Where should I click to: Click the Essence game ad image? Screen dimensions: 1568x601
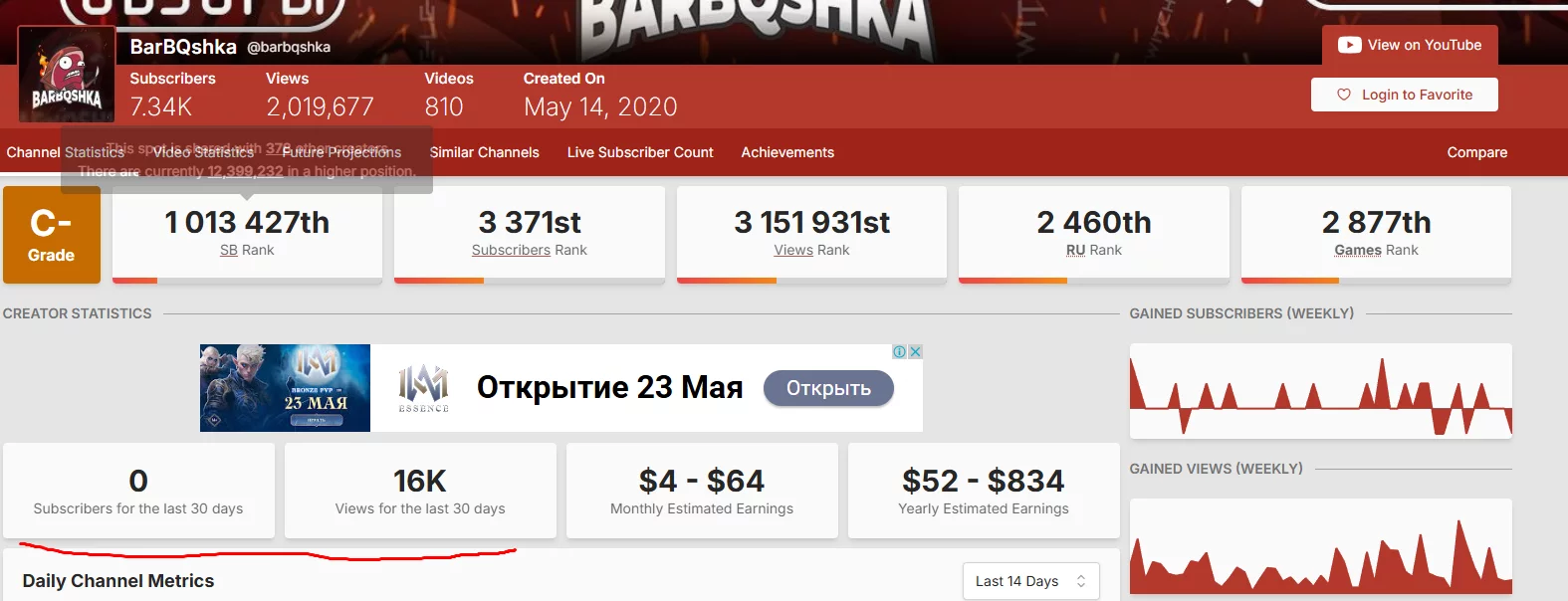point(285,388)
